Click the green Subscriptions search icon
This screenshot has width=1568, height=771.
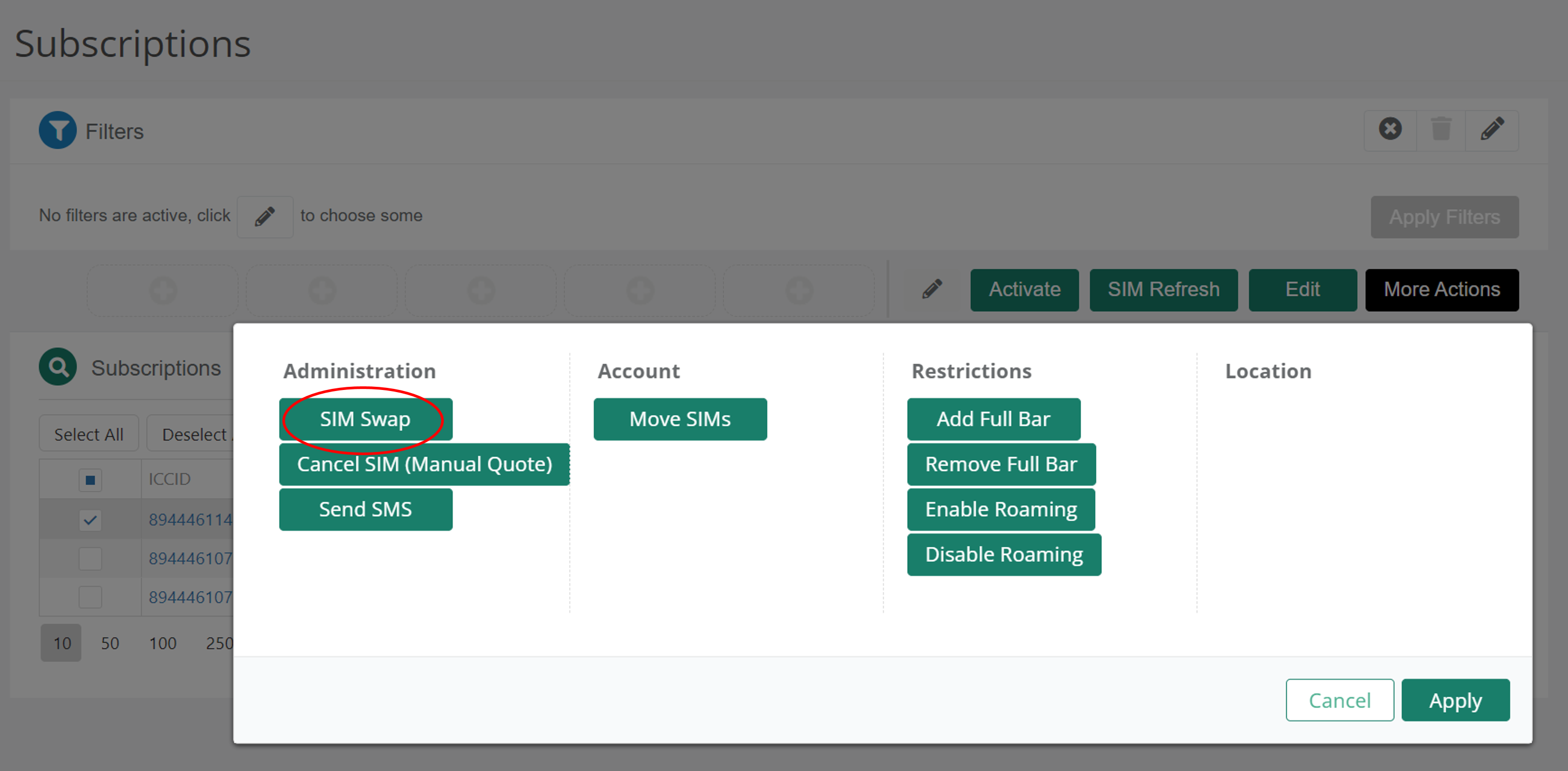(58, 367)
